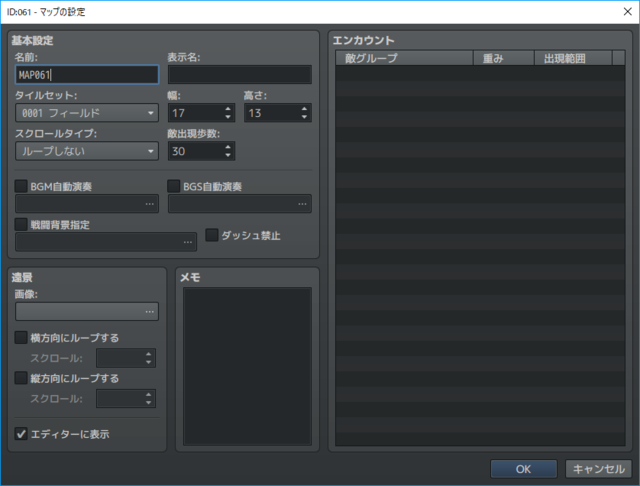The image size is (640, 486).
Task: Open the BGS file selector ellipsis
Action: point(302,204)
